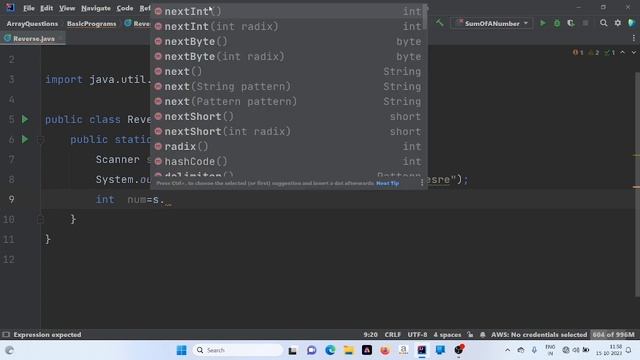Change CRLF line separator in status bar
Viewport: 640px width, 360px height.
pyautogui.click(x=393, y=334)
